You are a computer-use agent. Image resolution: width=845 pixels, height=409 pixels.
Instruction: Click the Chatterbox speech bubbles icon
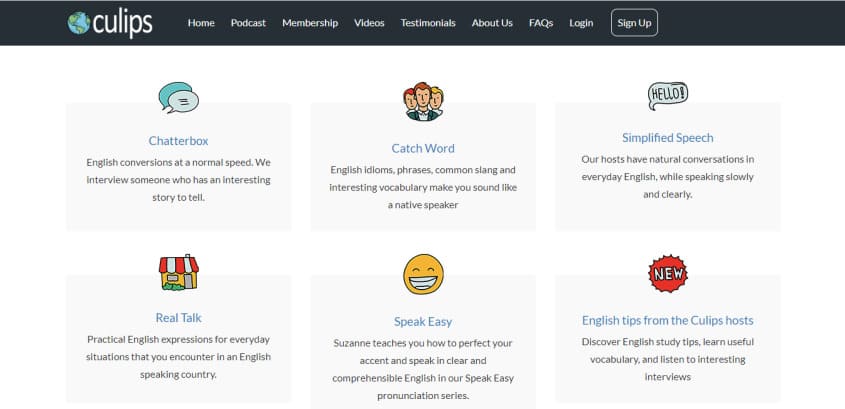(178, 98)
